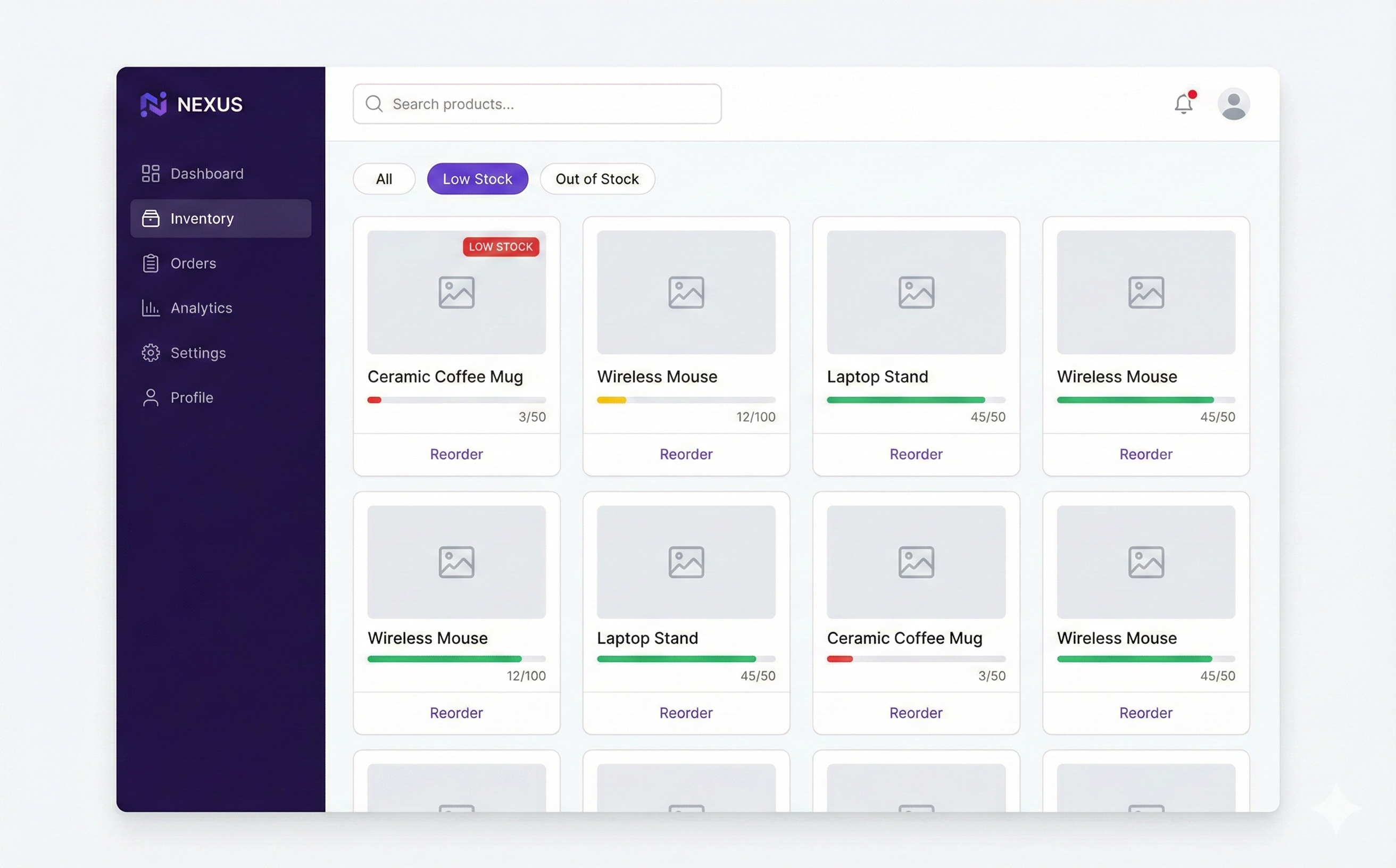Open the Analytics bar chart icon

click(151, 308)
